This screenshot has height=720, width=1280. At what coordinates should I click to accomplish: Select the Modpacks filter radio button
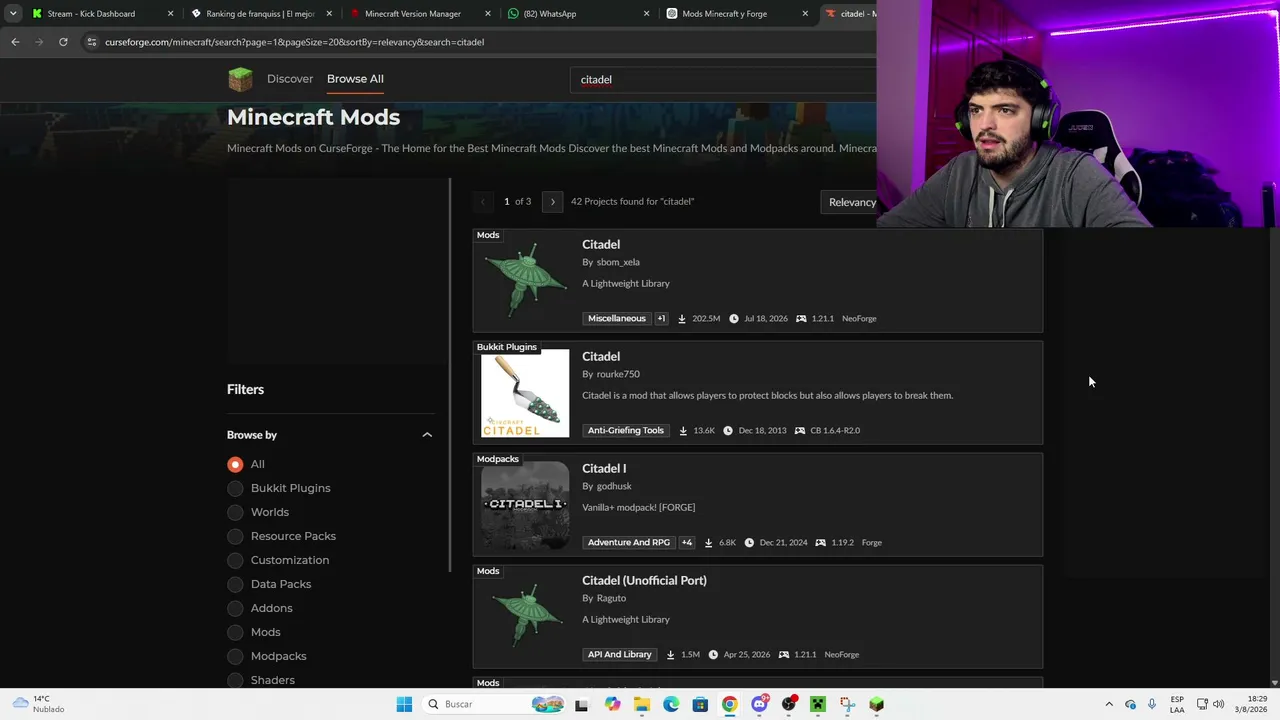[x=235, y=656]
